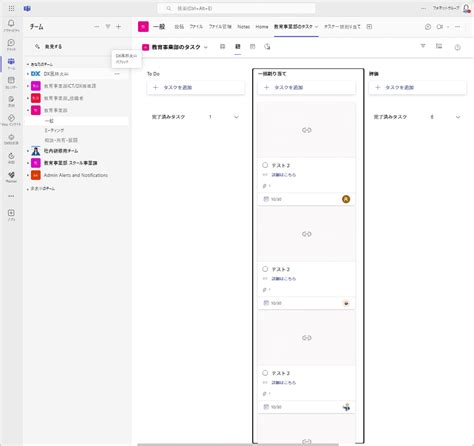Switch to the Home tab
Screen dimensions: 474x446
coord(262,27)
